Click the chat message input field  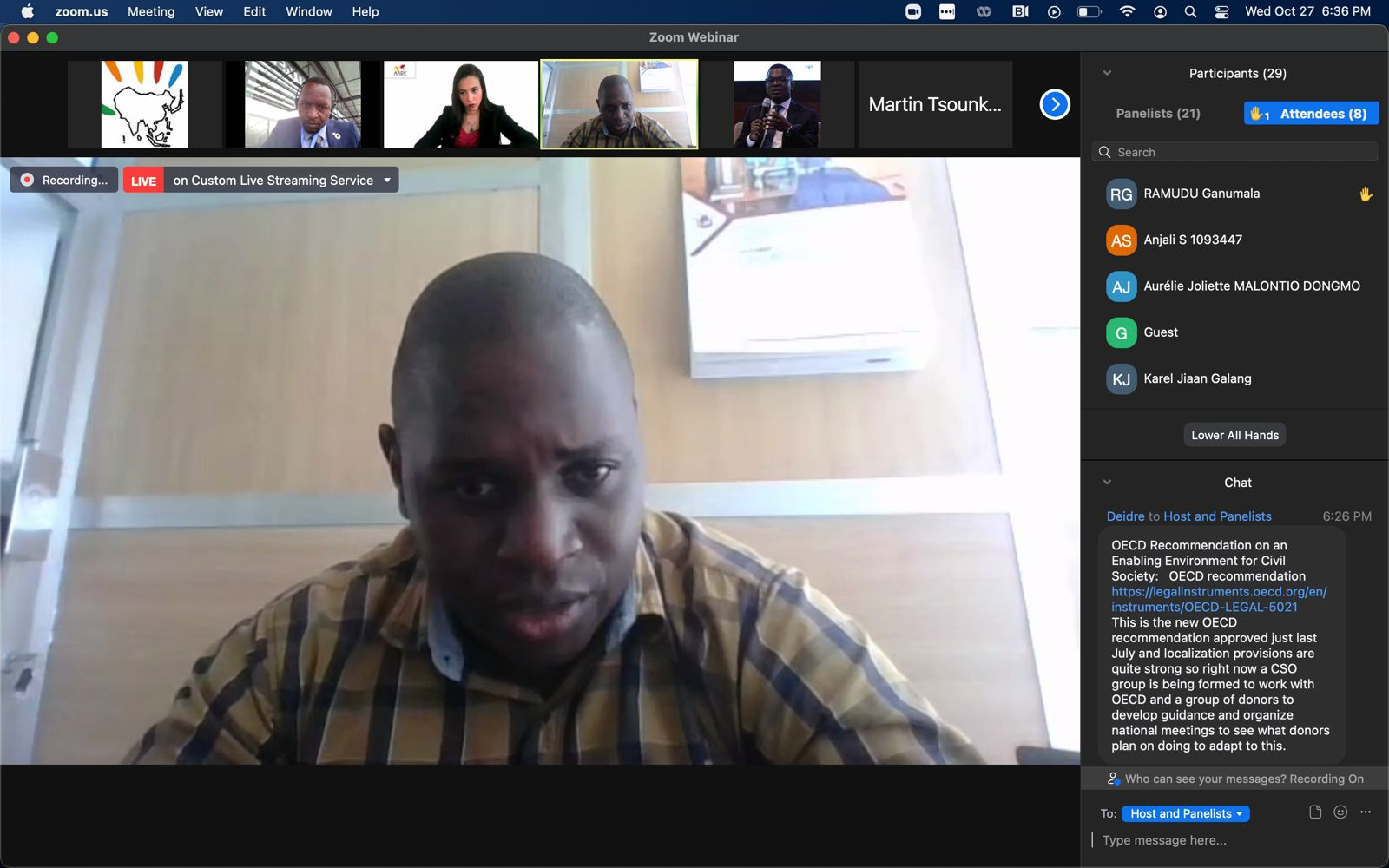[1233, 840]
